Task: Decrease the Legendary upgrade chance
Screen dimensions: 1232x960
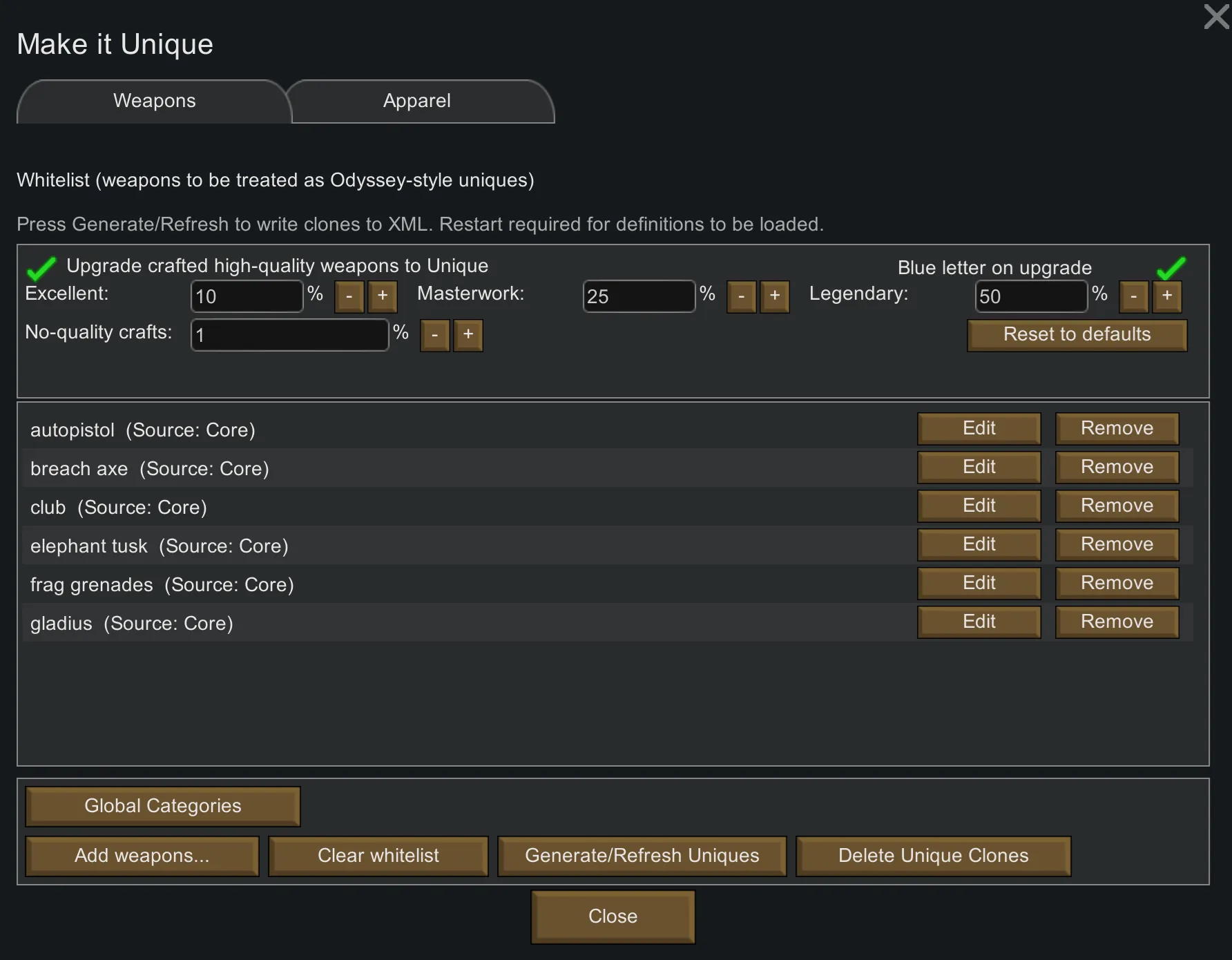Action: (x=1133, y=296)
